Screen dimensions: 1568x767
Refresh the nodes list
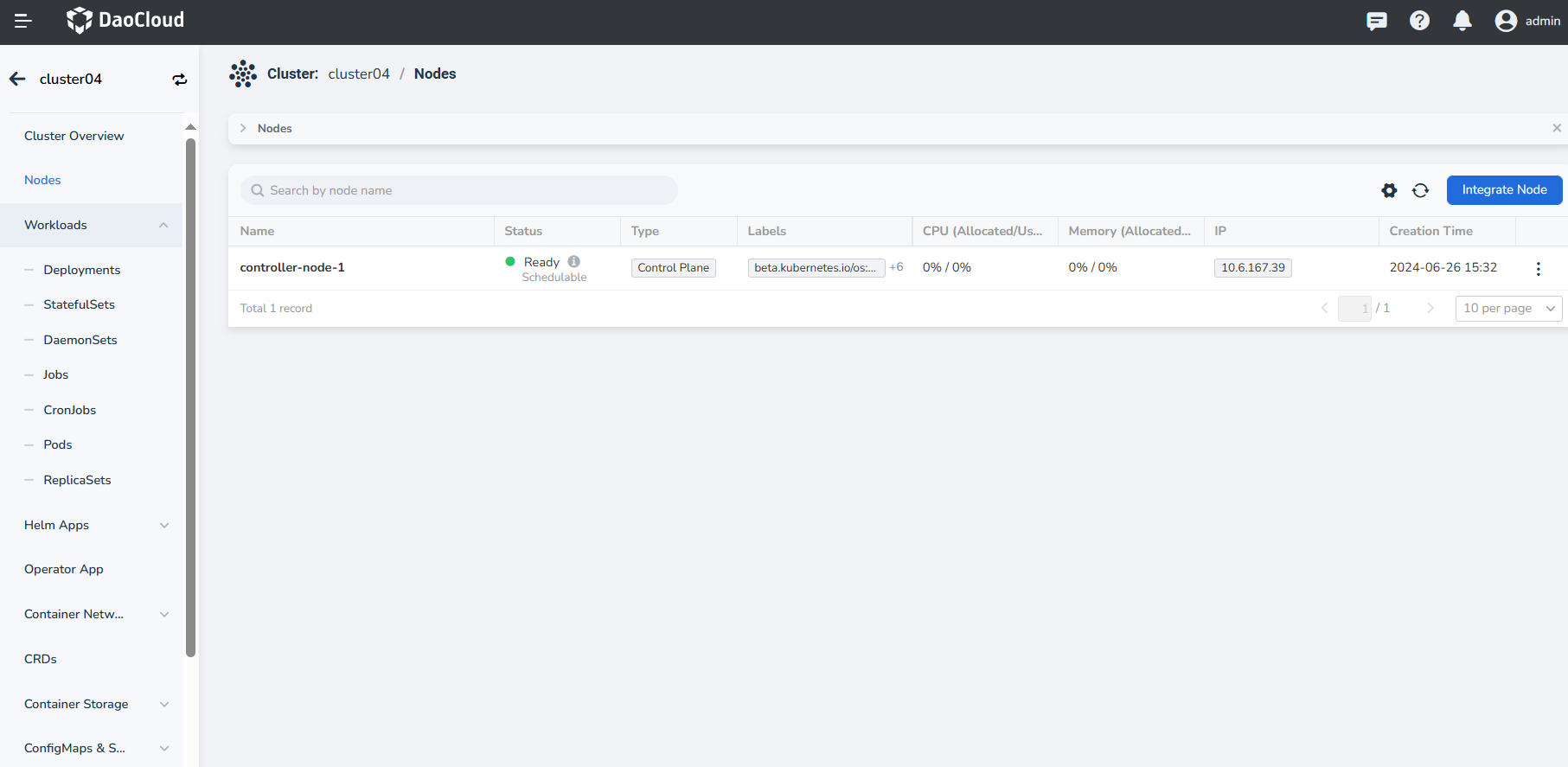pos(1420,190)
